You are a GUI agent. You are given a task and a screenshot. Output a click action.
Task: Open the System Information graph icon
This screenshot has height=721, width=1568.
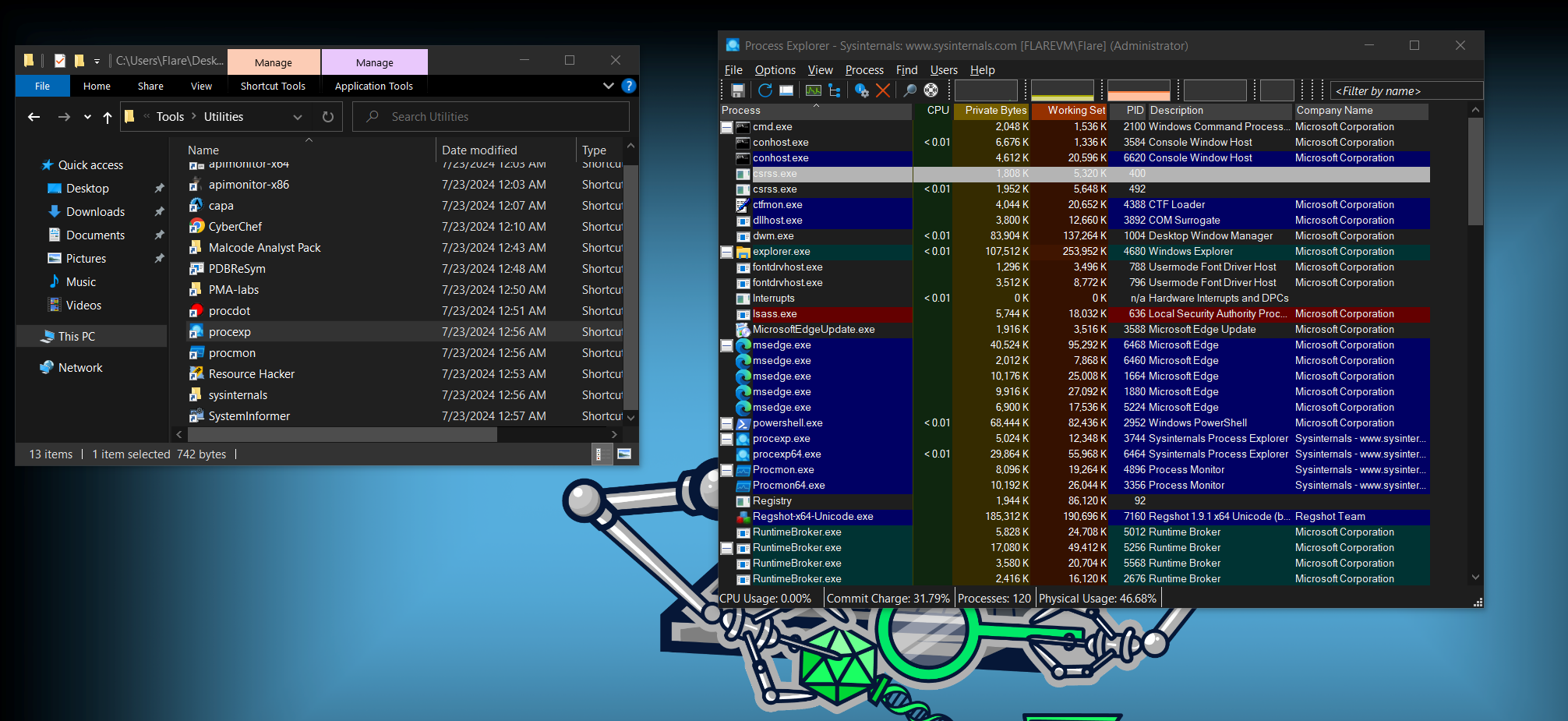tap(814, 90)
